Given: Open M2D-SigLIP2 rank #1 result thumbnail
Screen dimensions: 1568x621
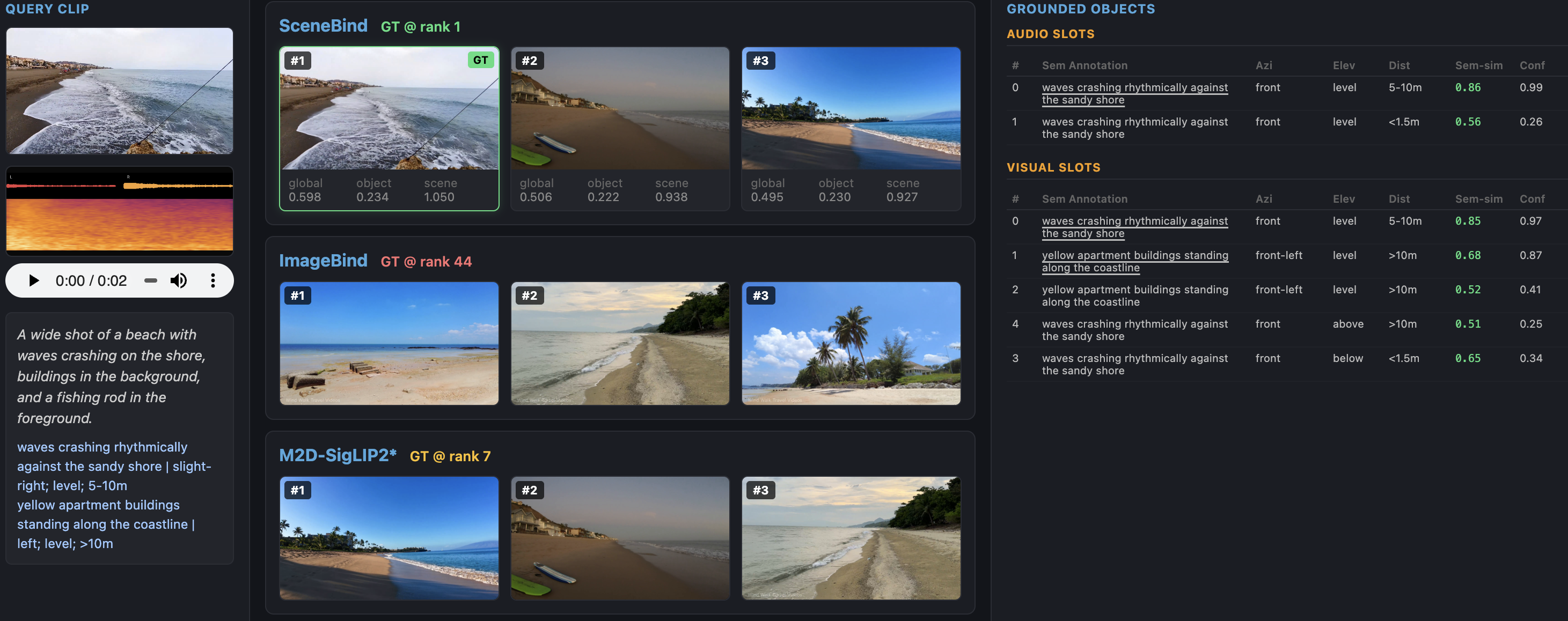Looking at the screenshot, I should (389, 538).
